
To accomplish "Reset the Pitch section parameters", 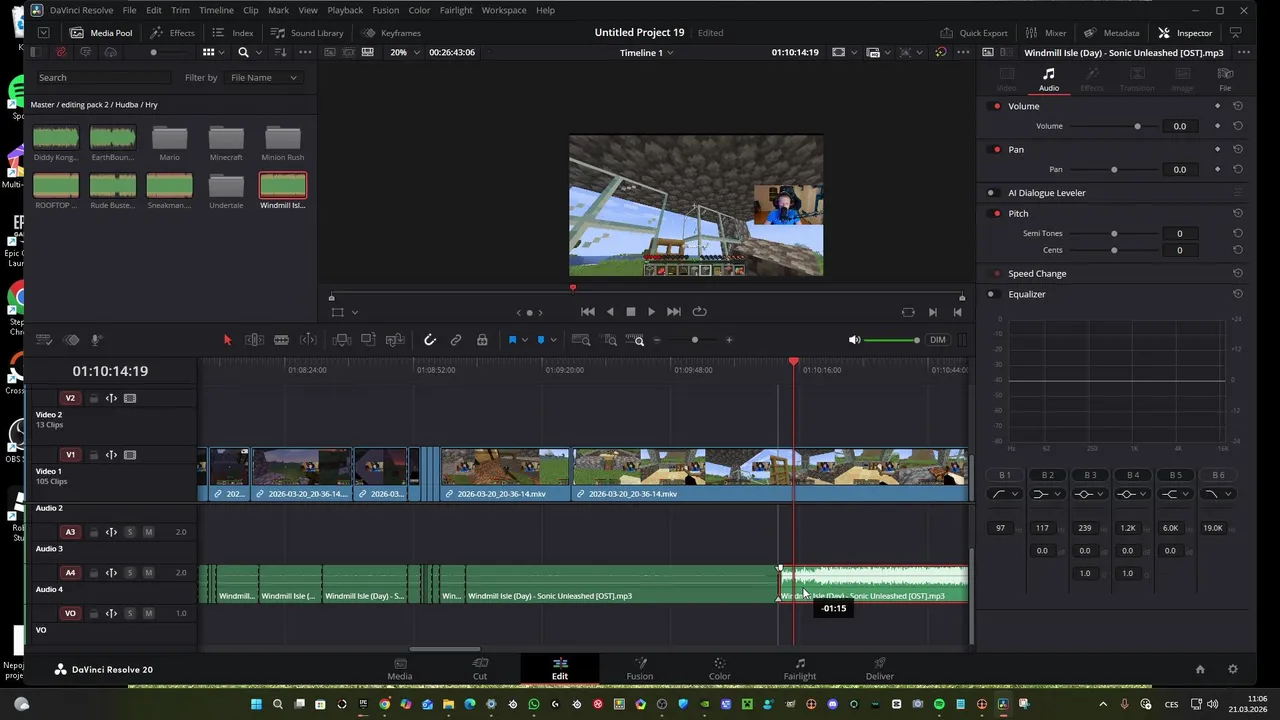I will [1238, 213].
